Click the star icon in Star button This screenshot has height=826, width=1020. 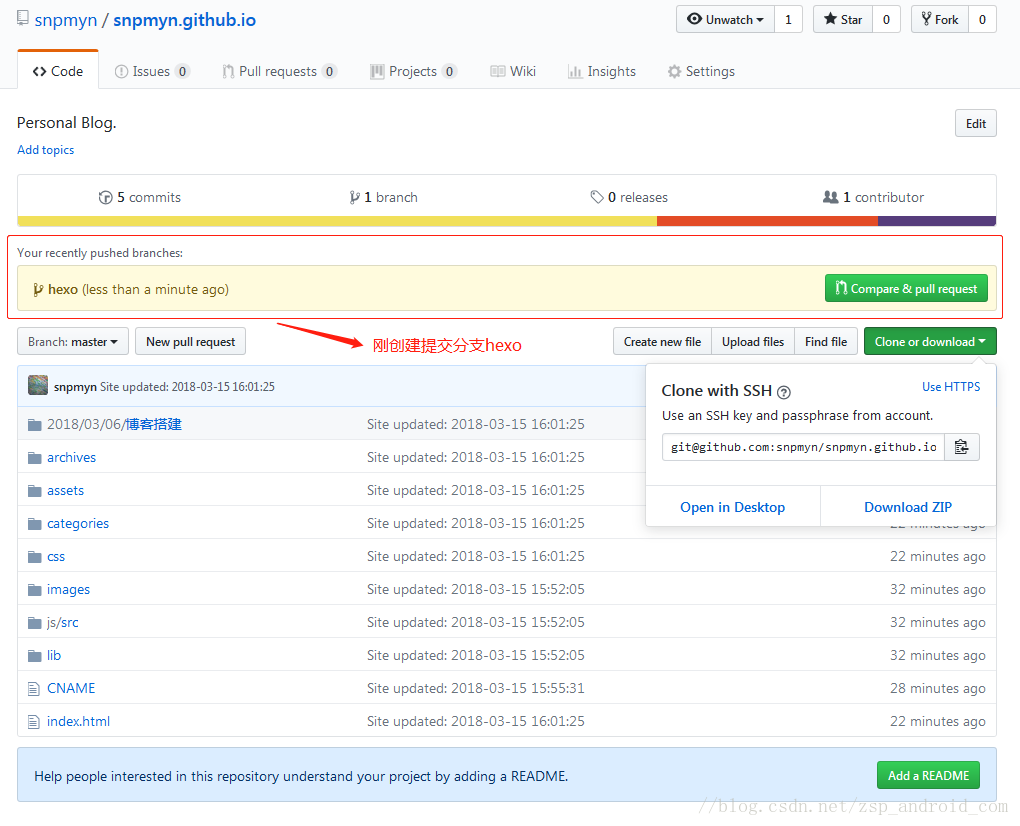tap(830, 19)
